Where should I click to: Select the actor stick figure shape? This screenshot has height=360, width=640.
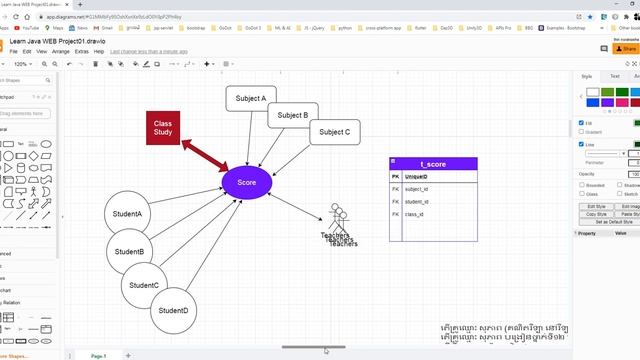click(x=33, y=191)
